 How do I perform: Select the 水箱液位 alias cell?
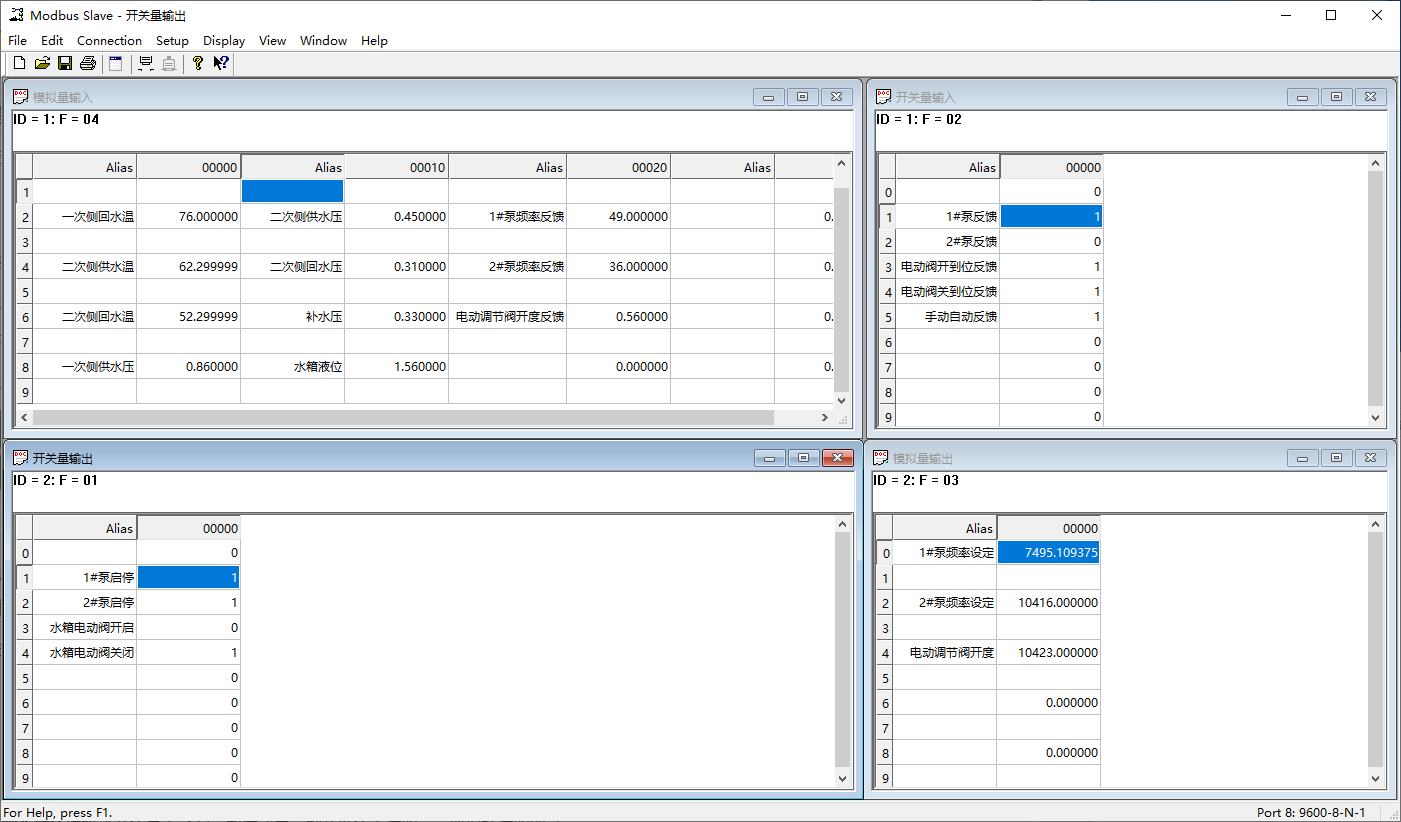point(292,366)
